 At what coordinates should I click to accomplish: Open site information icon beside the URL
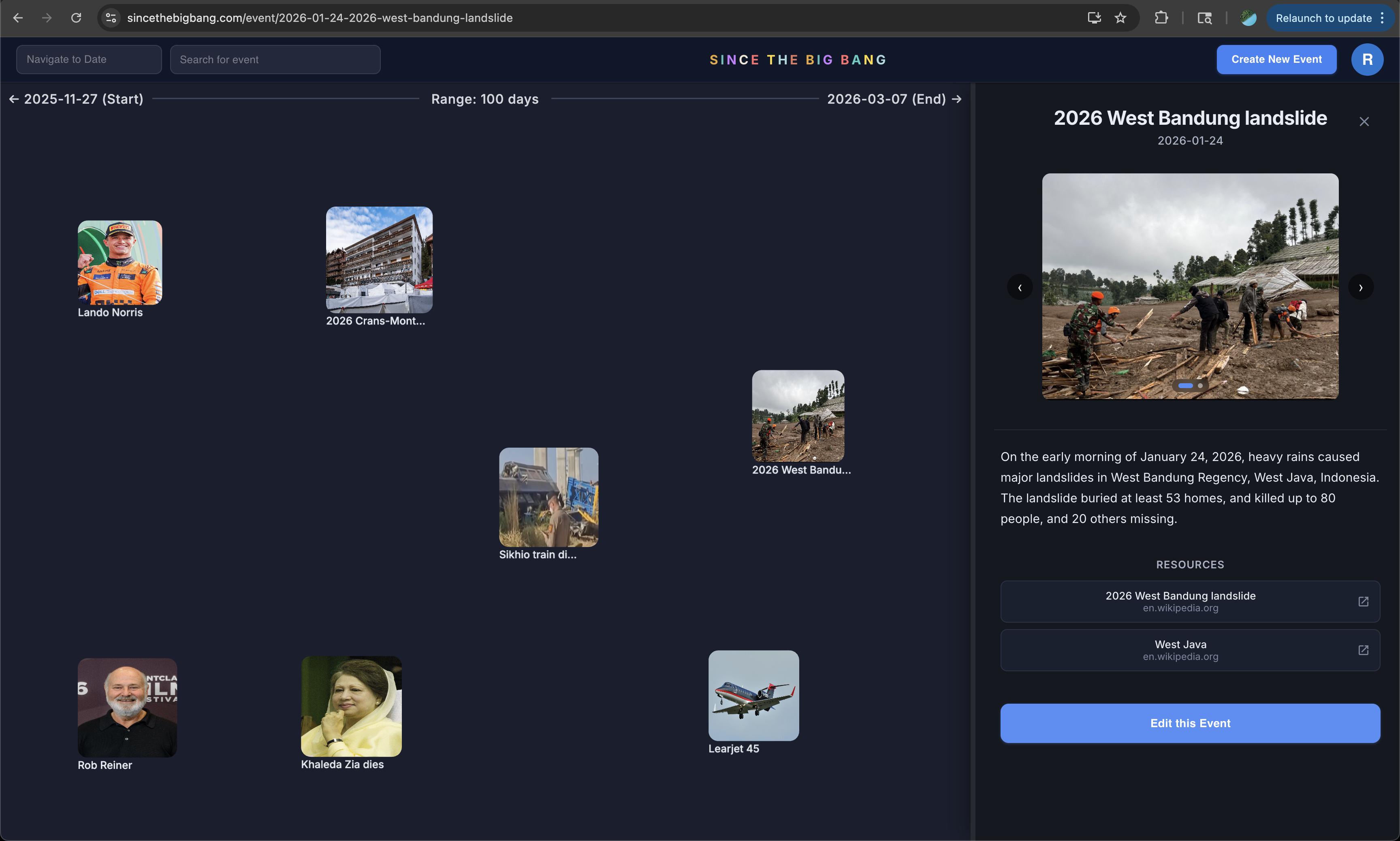(111, 18)
